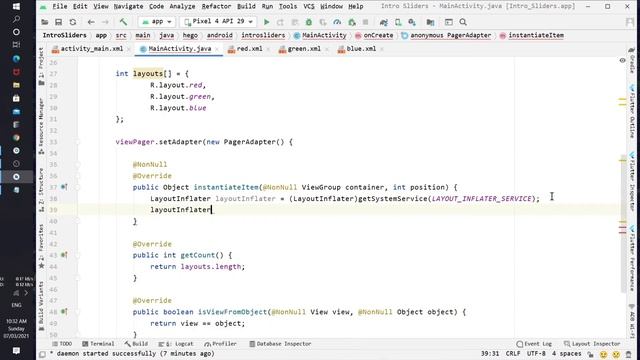
Task: Click the editor inspections eye icon
Action: pyautogui.click(x=622, y=60)
